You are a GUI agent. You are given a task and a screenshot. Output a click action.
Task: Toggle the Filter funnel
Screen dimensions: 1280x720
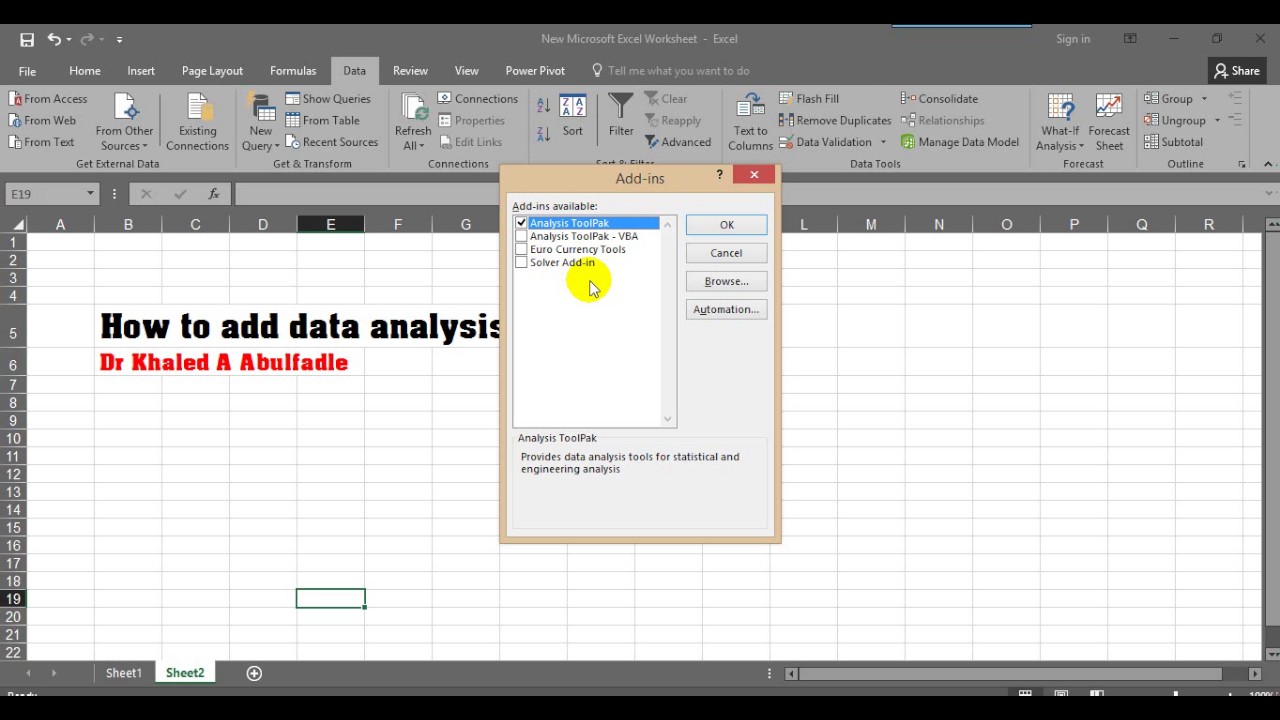(621, 116)
